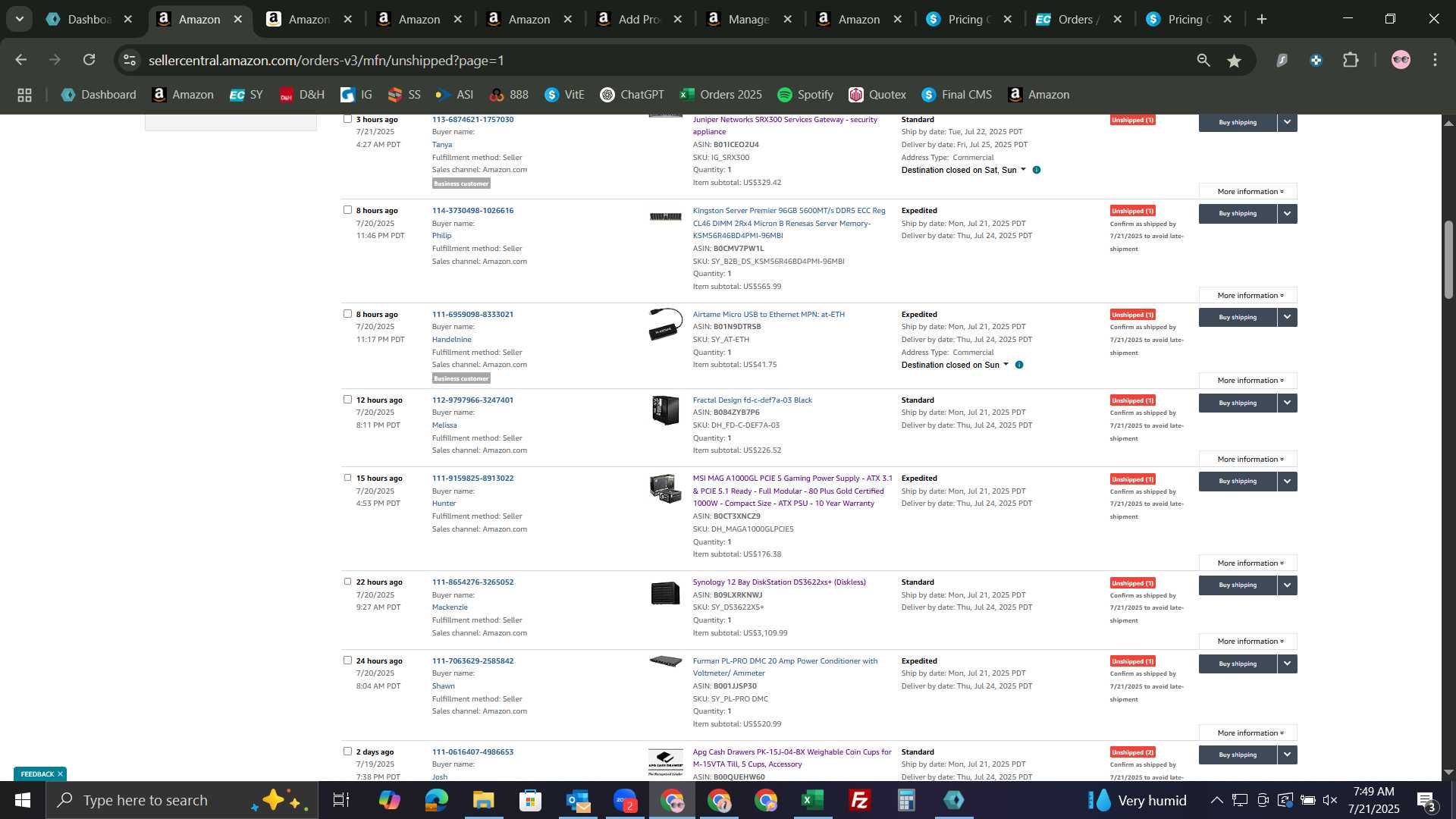The height and width of the screenshot is (819, 1456).
Task: Switch to the Dashboard tab
Action: [79, 19]
